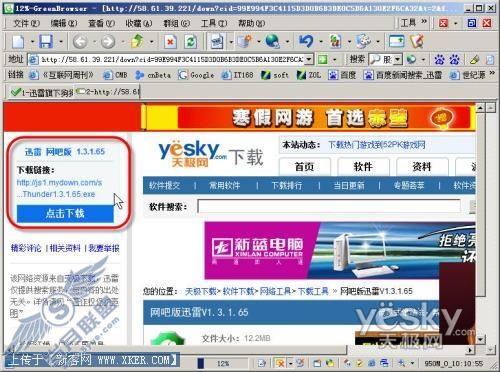This screenshot has width=500, height=372.
Task: Open the 编辑 menu
Action: 64,23
